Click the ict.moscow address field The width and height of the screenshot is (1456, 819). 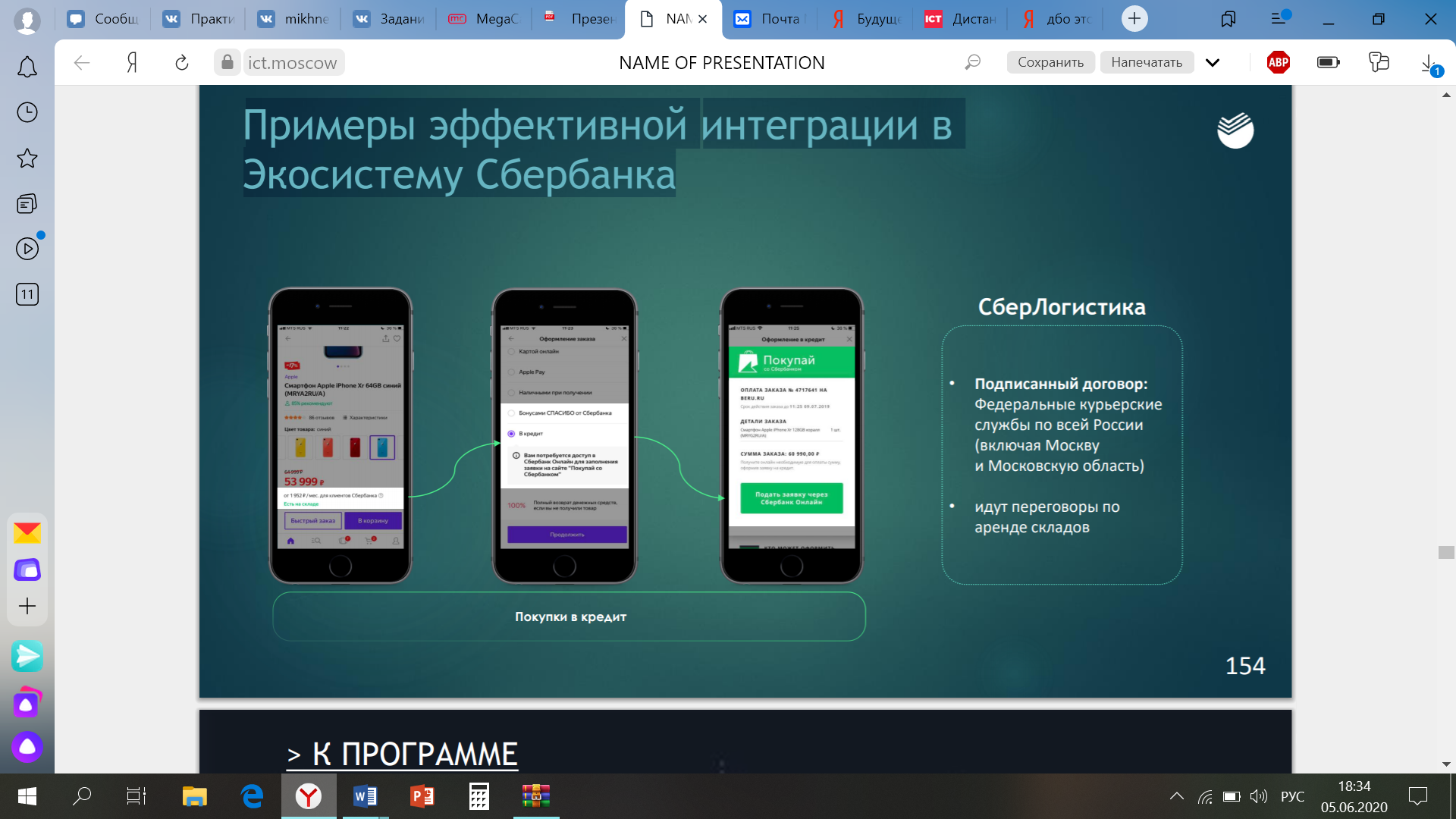(x=293, y=62)
